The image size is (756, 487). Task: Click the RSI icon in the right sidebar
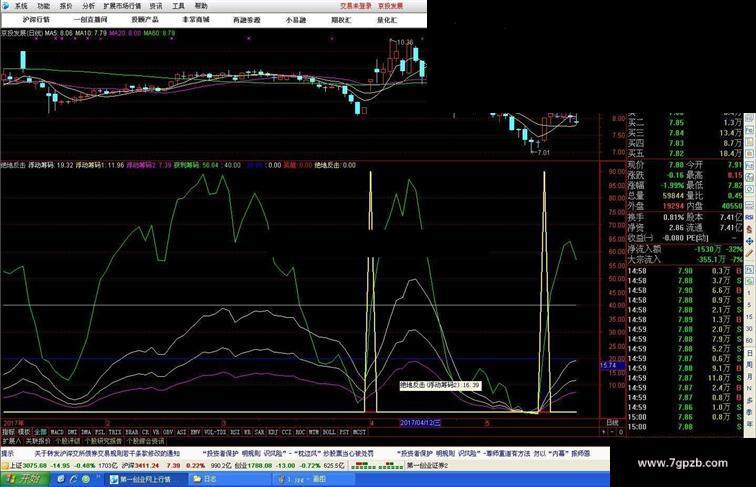click(x=749, y=217)
